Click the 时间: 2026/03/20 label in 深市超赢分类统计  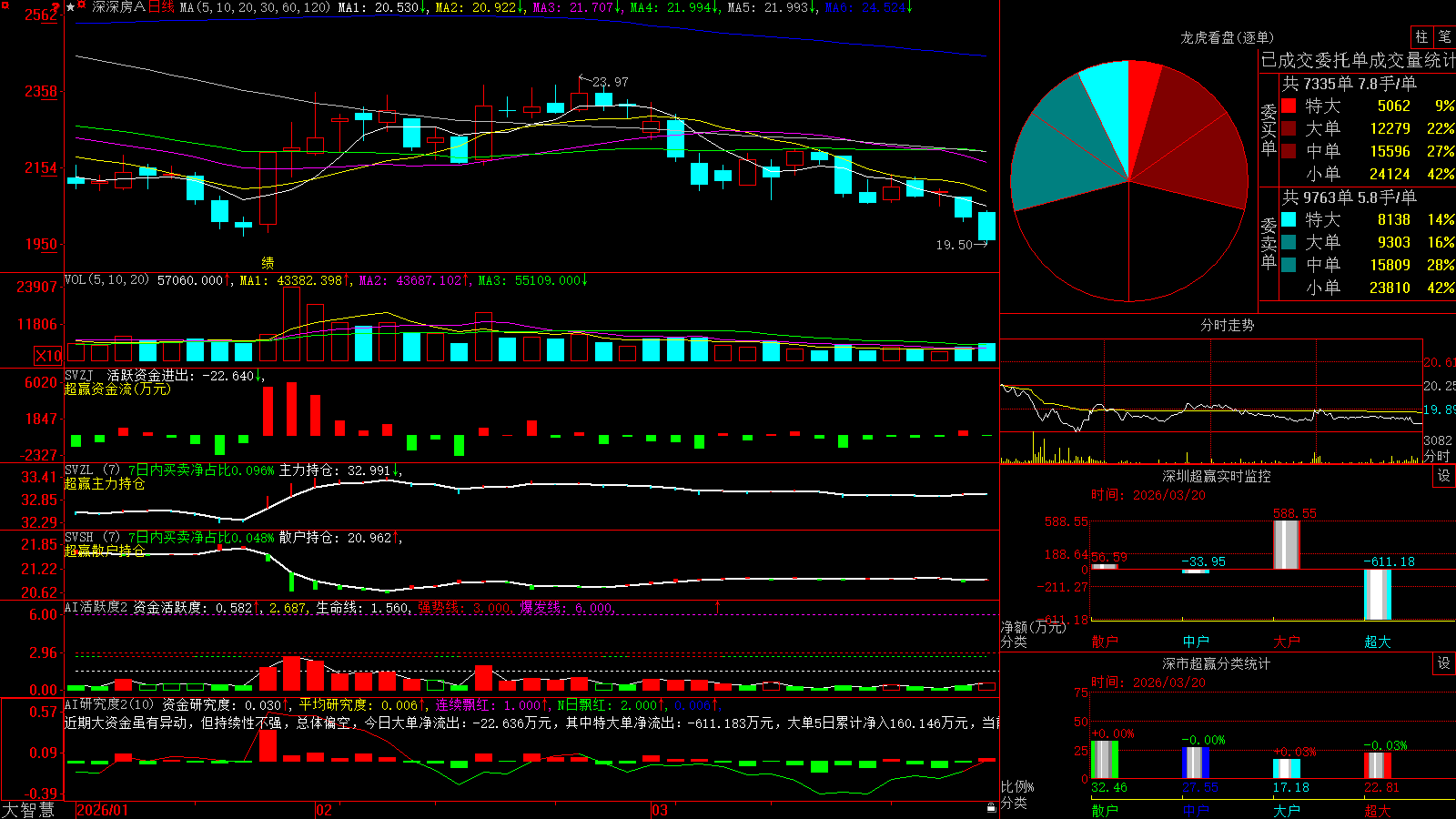tap(1148, 682)
